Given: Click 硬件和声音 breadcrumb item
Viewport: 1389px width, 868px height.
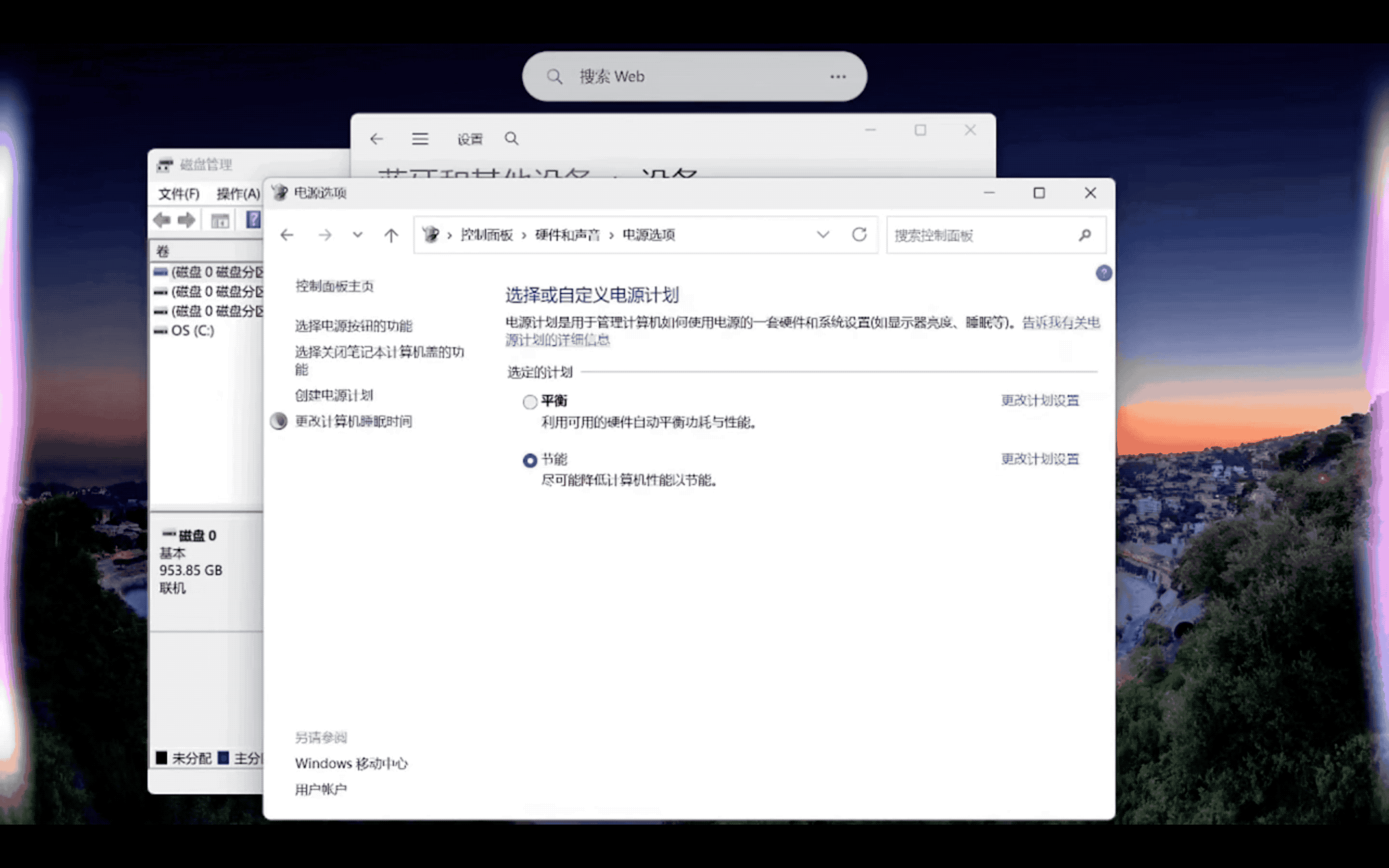Looking at the screenshot, I should click(567, 235).
